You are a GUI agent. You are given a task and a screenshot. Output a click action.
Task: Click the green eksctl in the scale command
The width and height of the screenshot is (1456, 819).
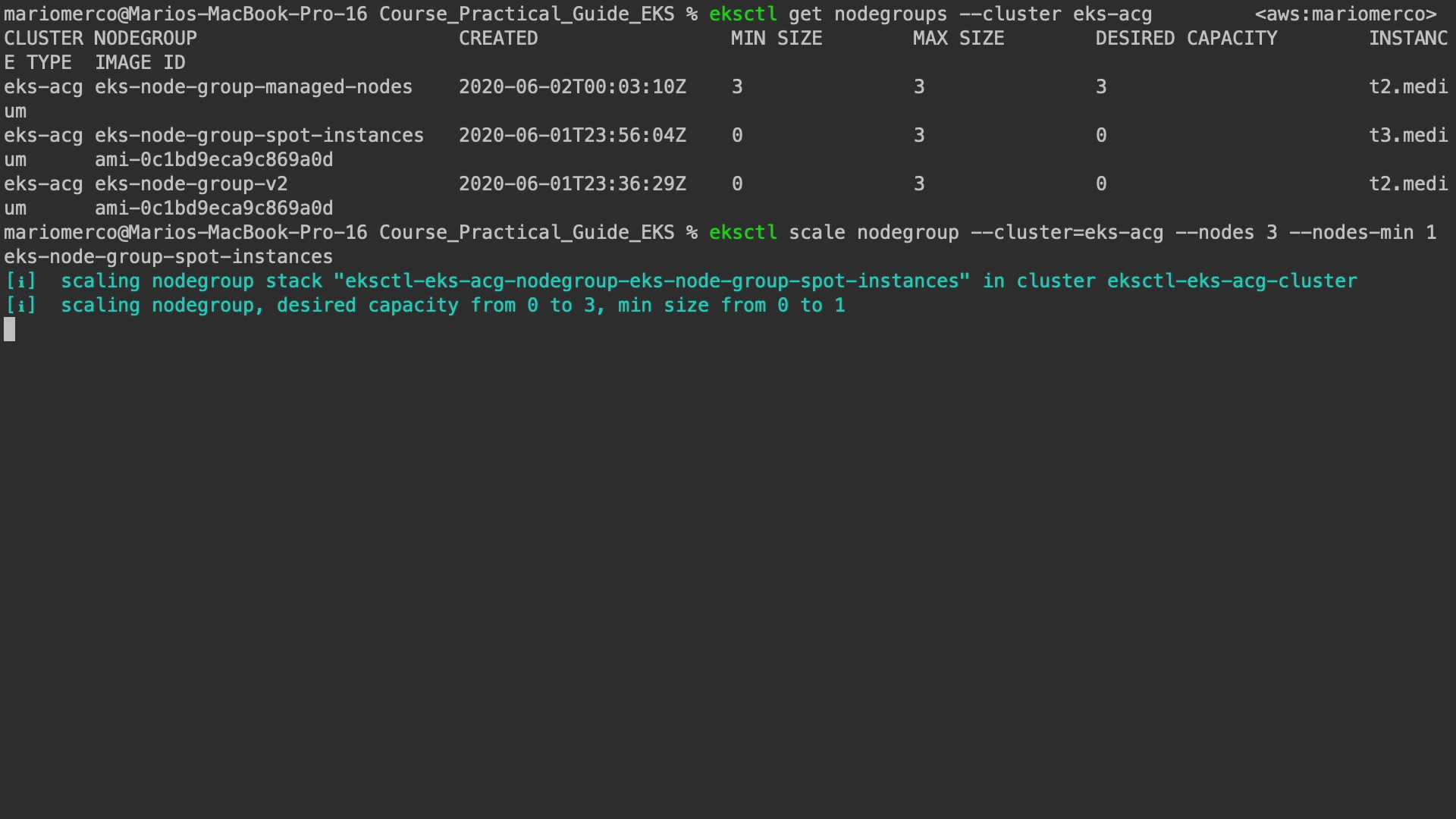(742, 233)
